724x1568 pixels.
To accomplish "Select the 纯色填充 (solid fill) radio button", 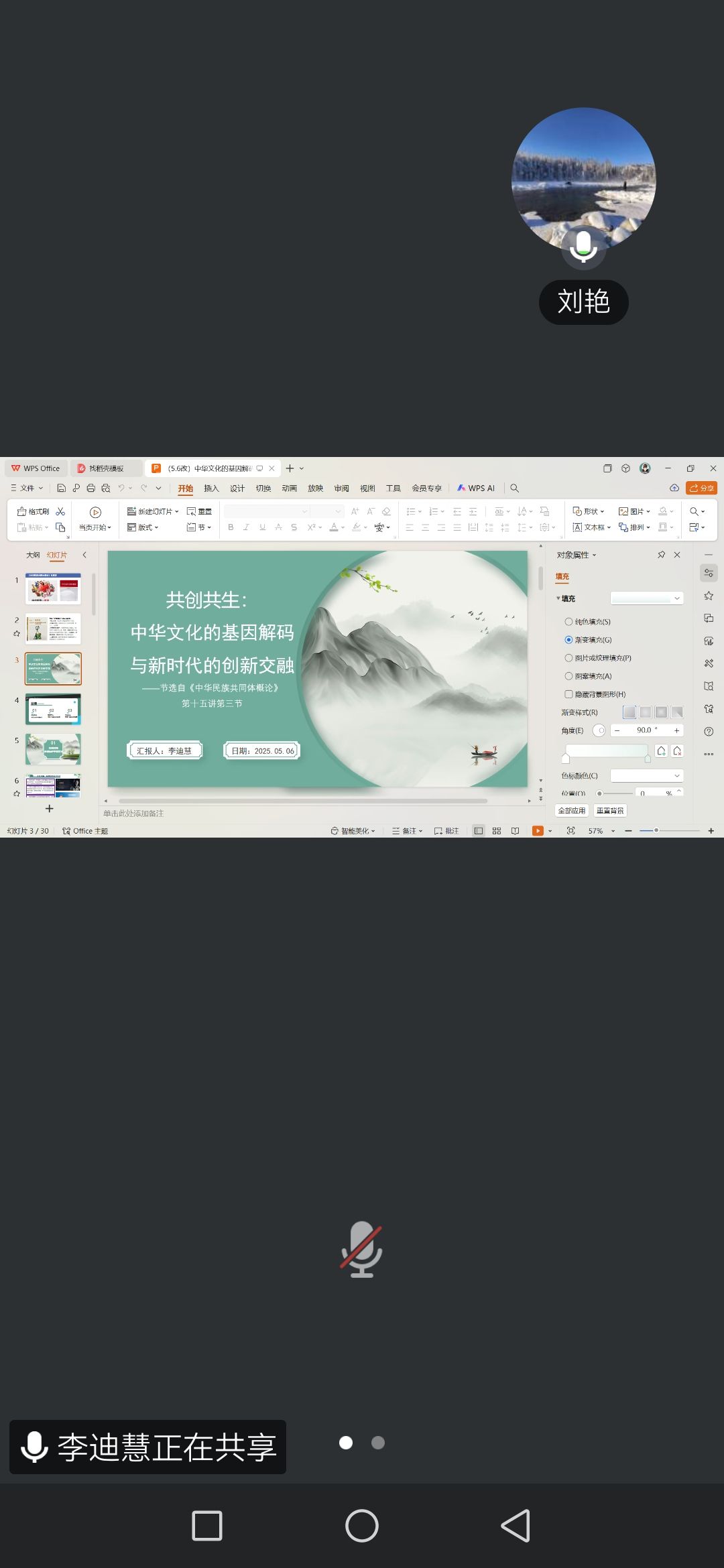I will [568, 622].
